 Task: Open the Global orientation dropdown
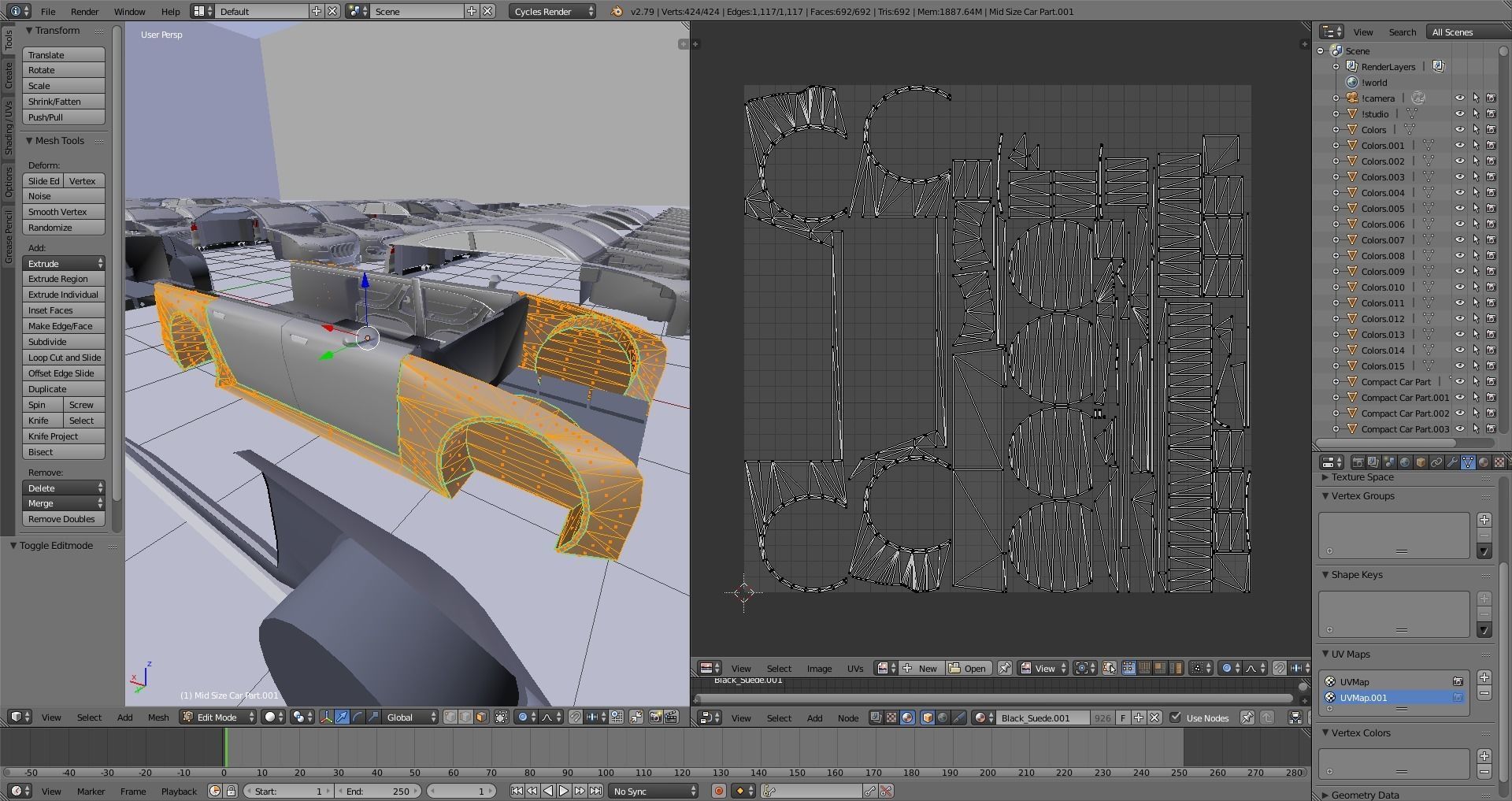[410, 718]
